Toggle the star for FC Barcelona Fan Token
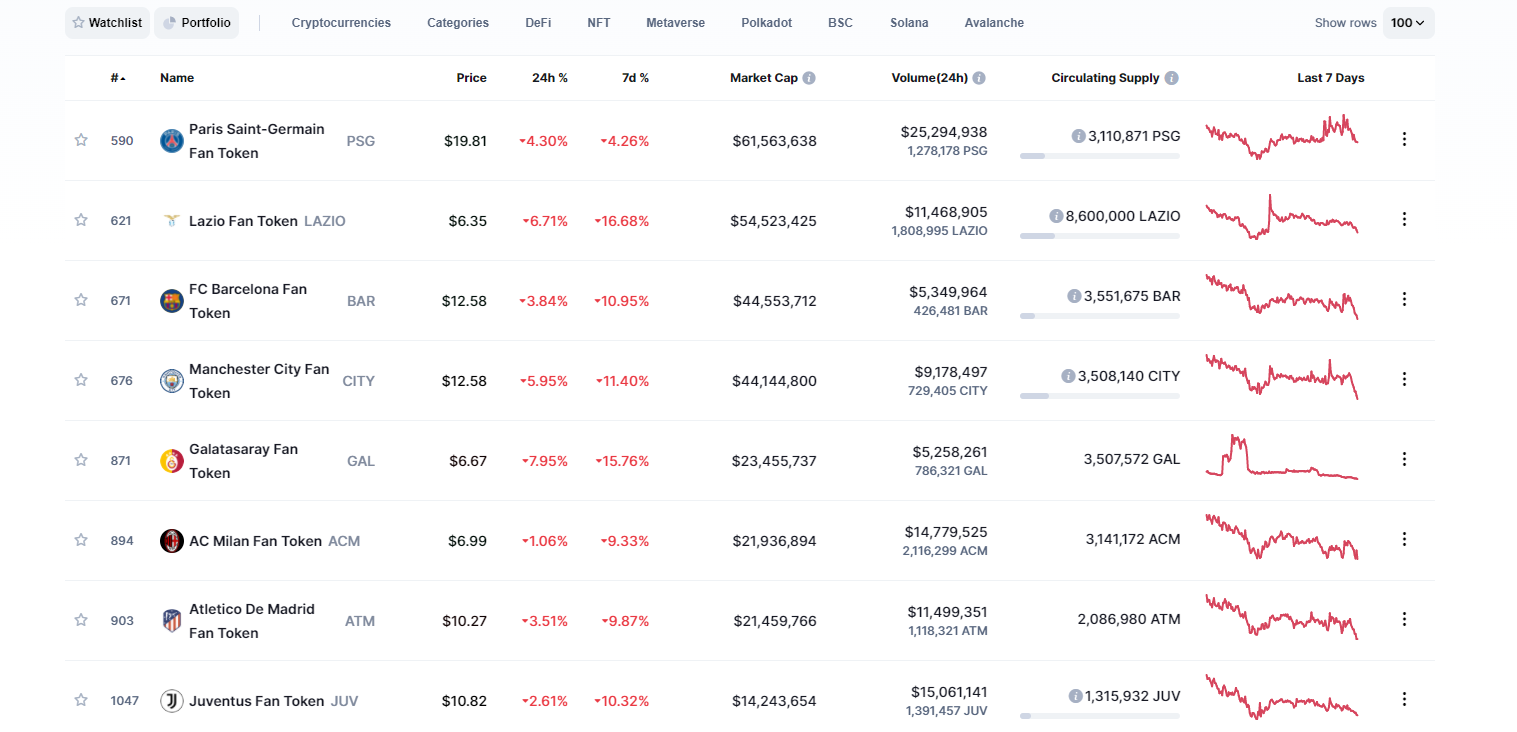This screenshot has height=732, width=1517. (81, 300)
